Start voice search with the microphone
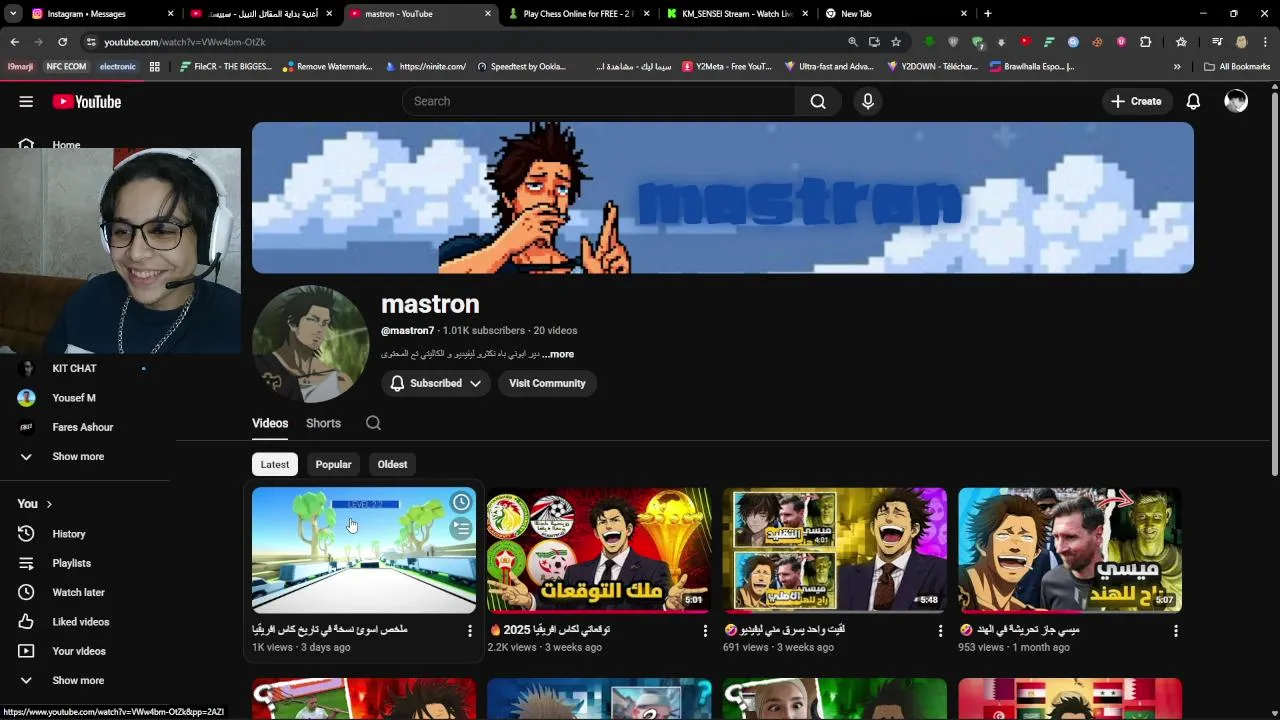 coord(868,101)
